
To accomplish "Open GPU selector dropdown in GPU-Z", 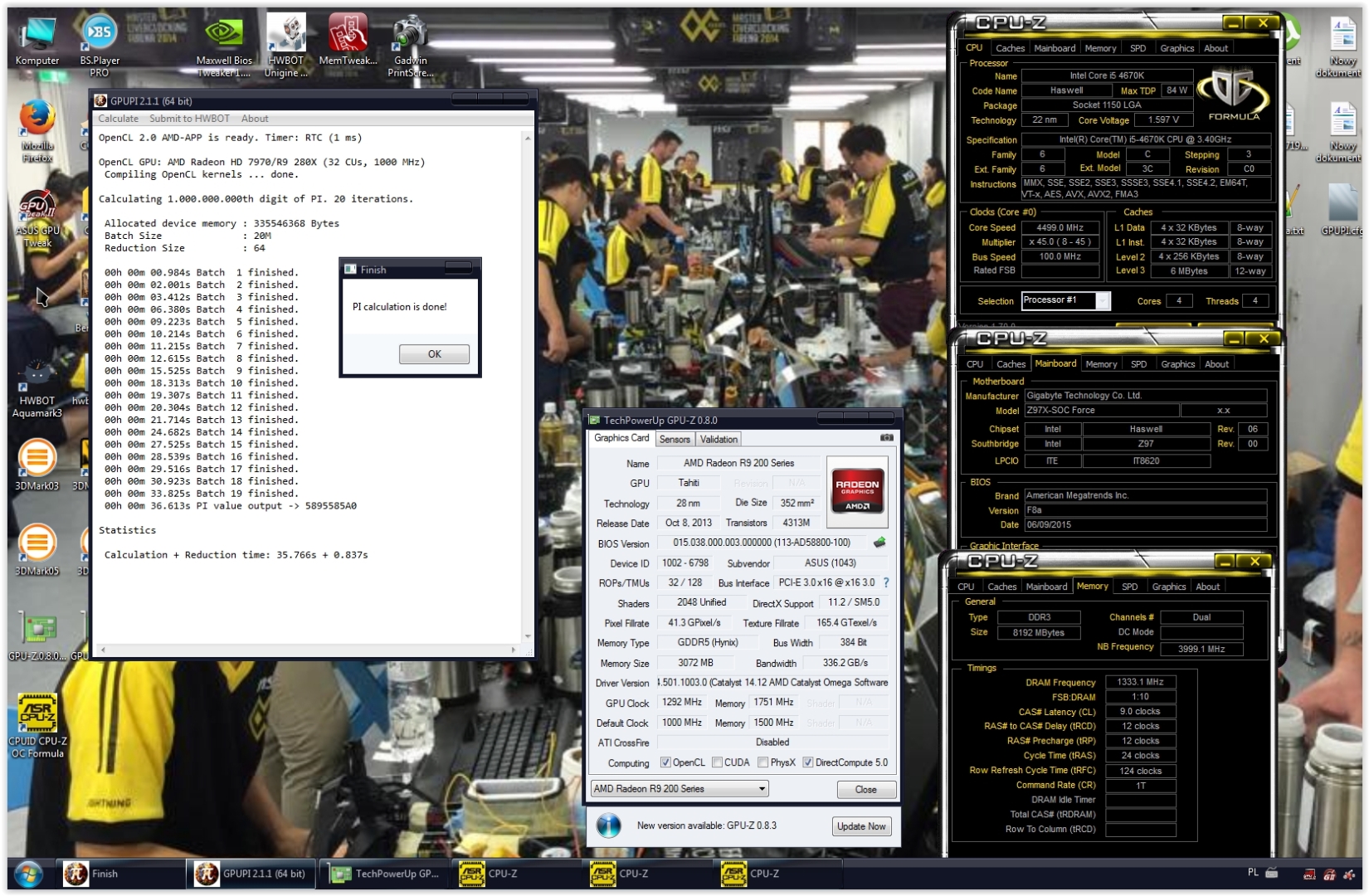I will [680, 788].
